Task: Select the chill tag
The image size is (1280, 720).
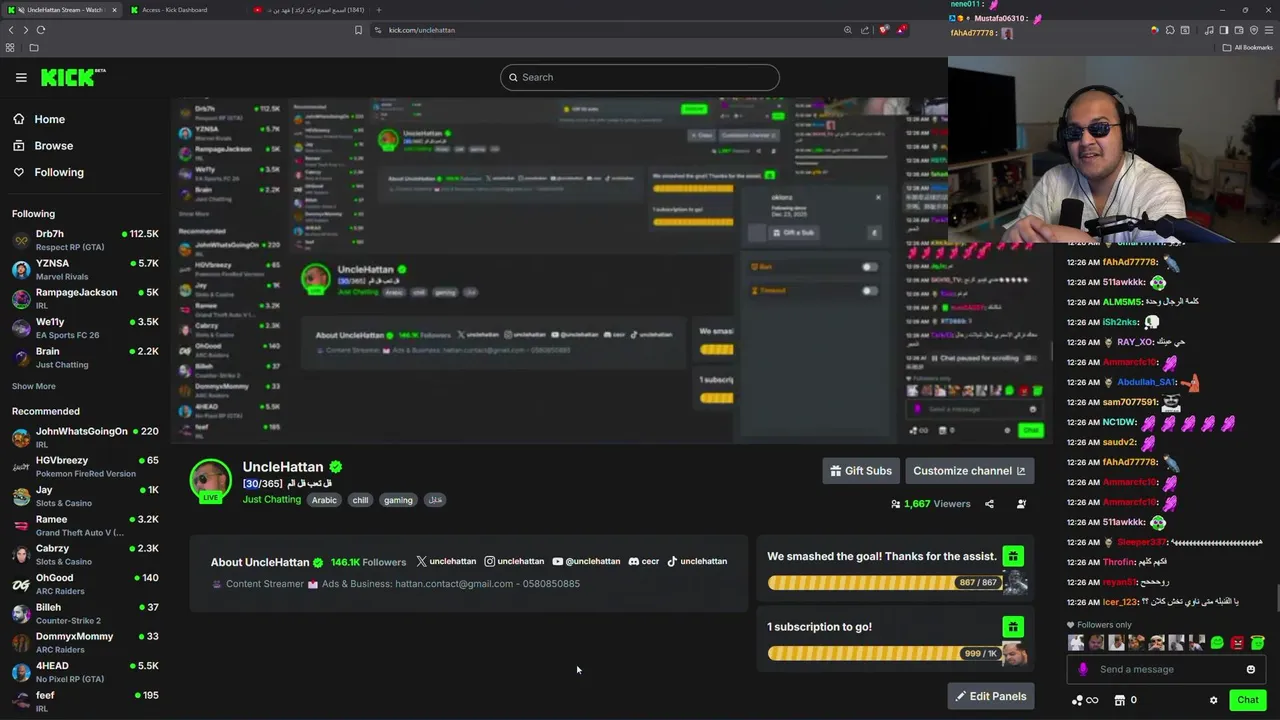Action: click(x=360, y=500)
